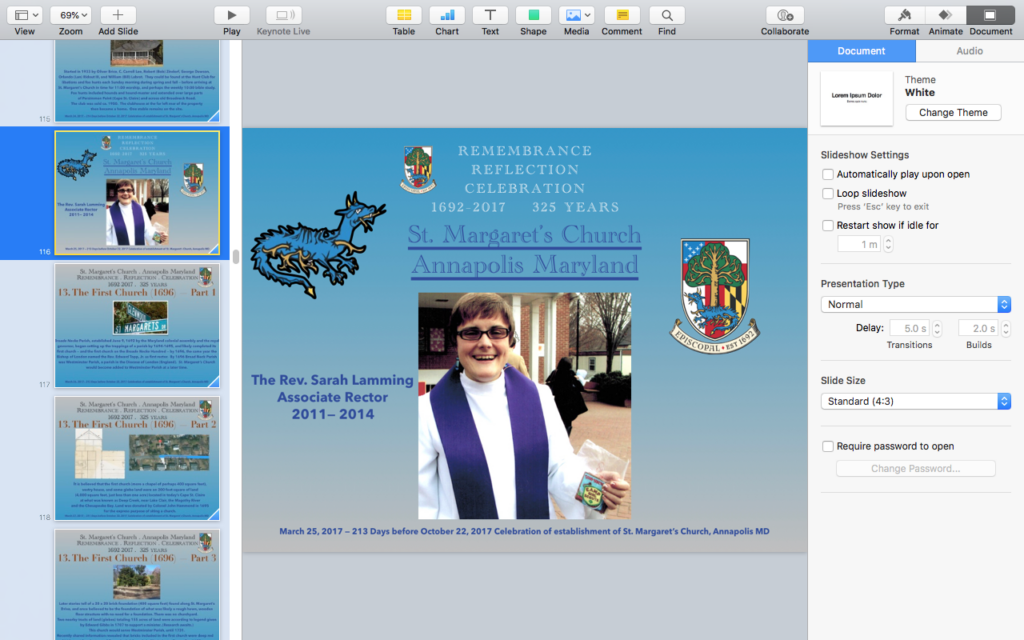Screen dimensions: 1024x640
Task: Select the blue dragon image on slide
Action: pos(317,245)
